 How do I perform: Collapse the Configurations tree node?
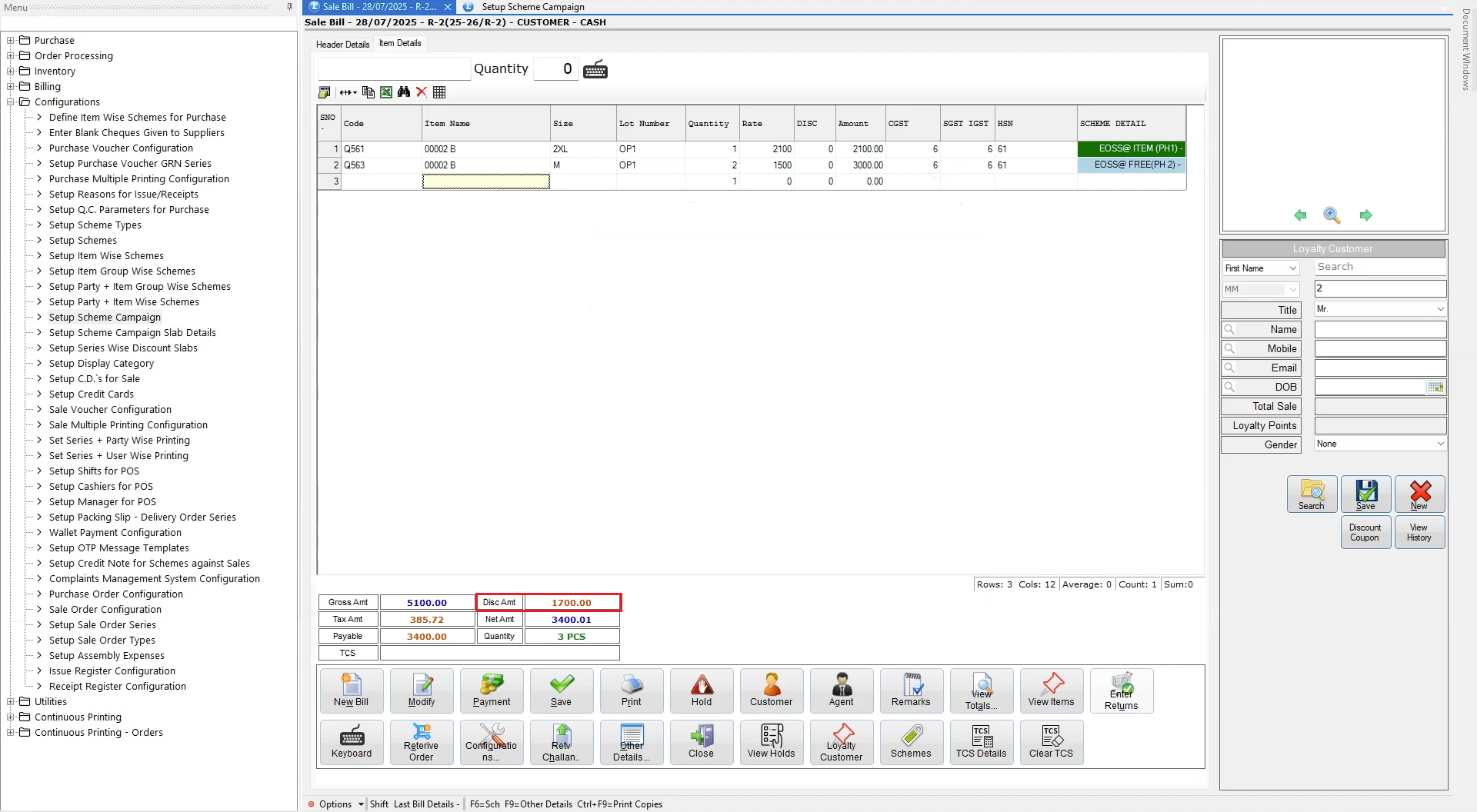click(x=11, y=101)
